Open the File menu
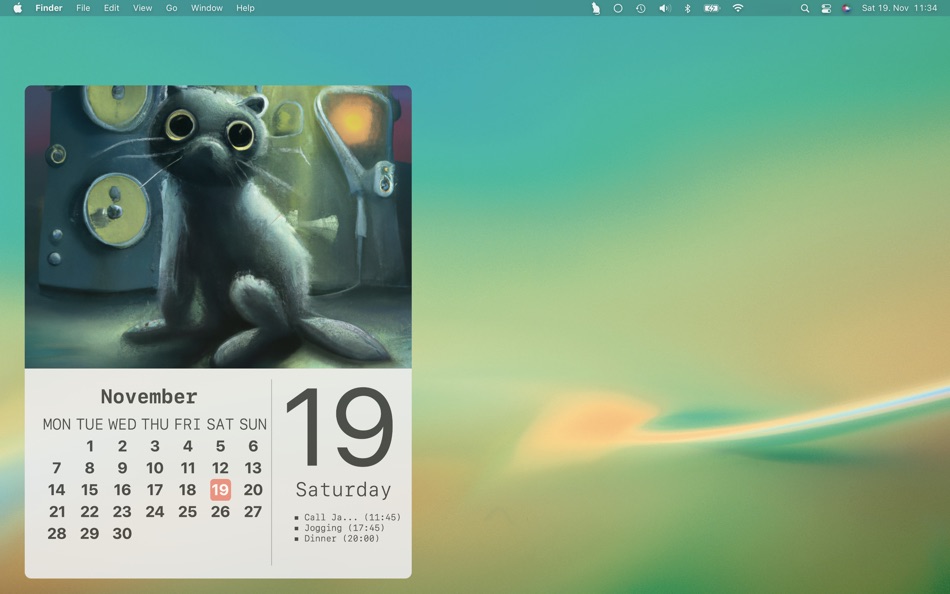The height and width of the screenshot is (594, 950). click(x=83, y=8)
